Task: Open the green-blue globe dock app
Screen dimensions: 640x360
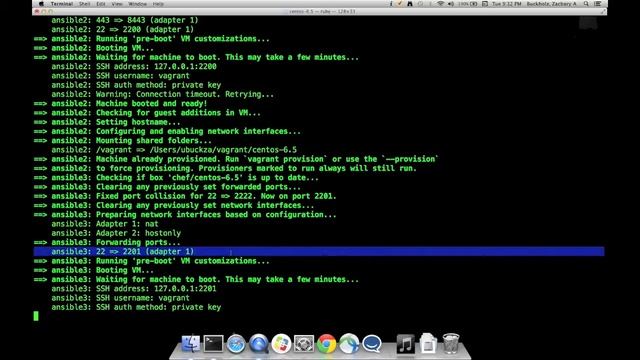Action: (x=349, y=344)
